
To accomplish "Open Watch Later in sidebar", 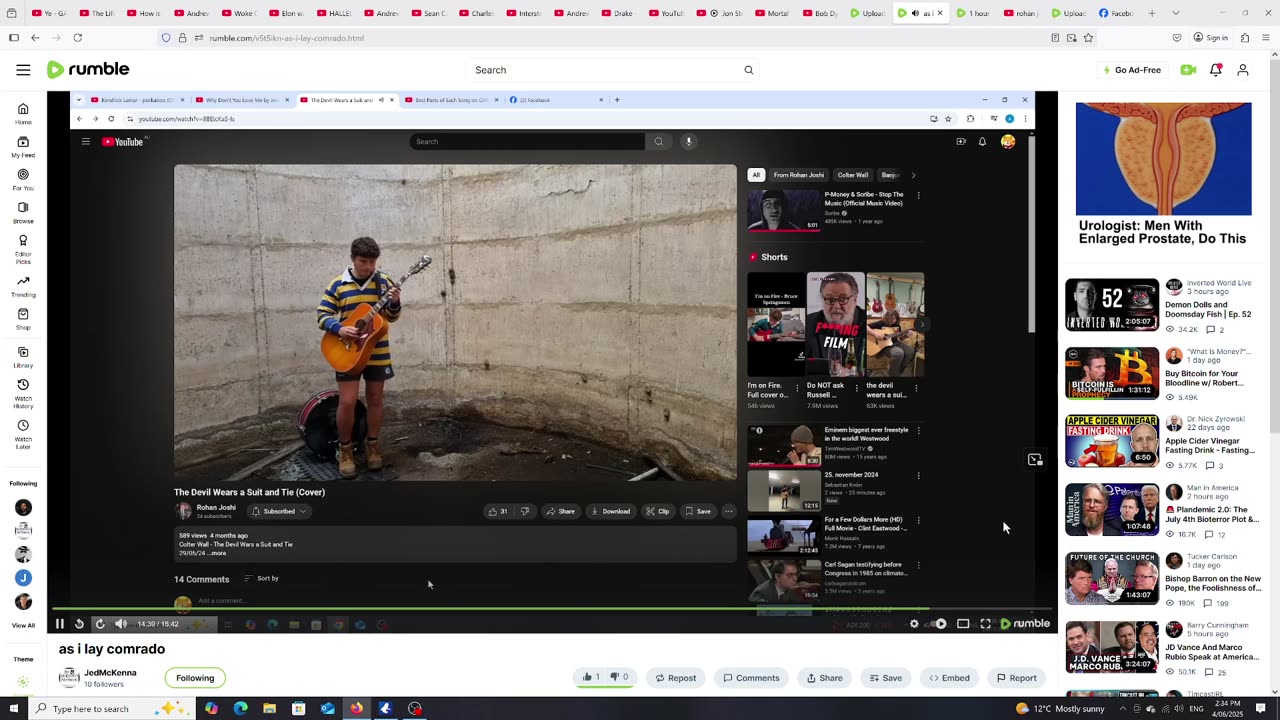I will [23, 434].
